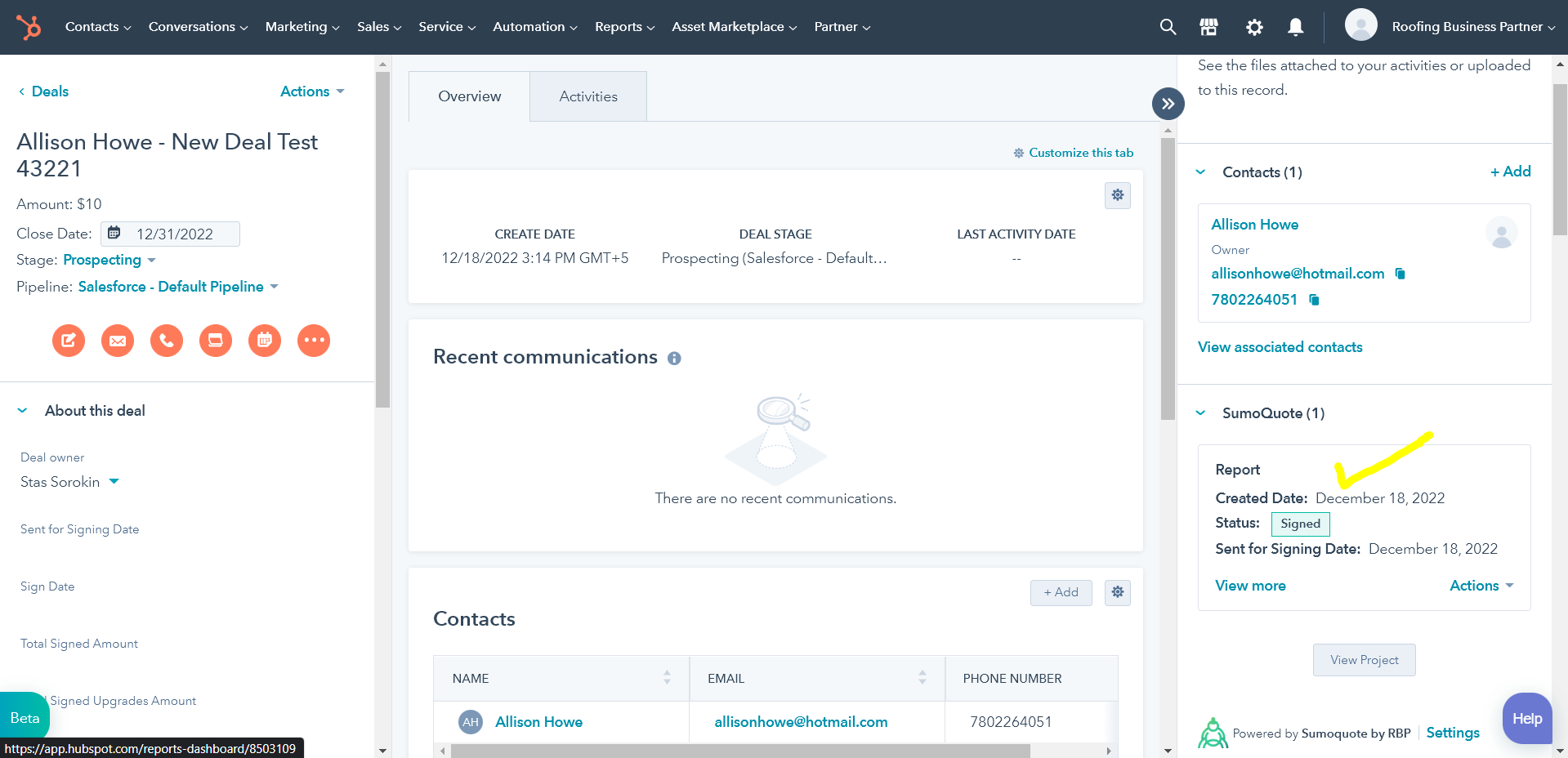Image resolution: width=1568 pixels, height=758 pixels.
Task: Click the contact avatar in Allison Howe card
Action: pyautogui.click(x=1501, y=233)
